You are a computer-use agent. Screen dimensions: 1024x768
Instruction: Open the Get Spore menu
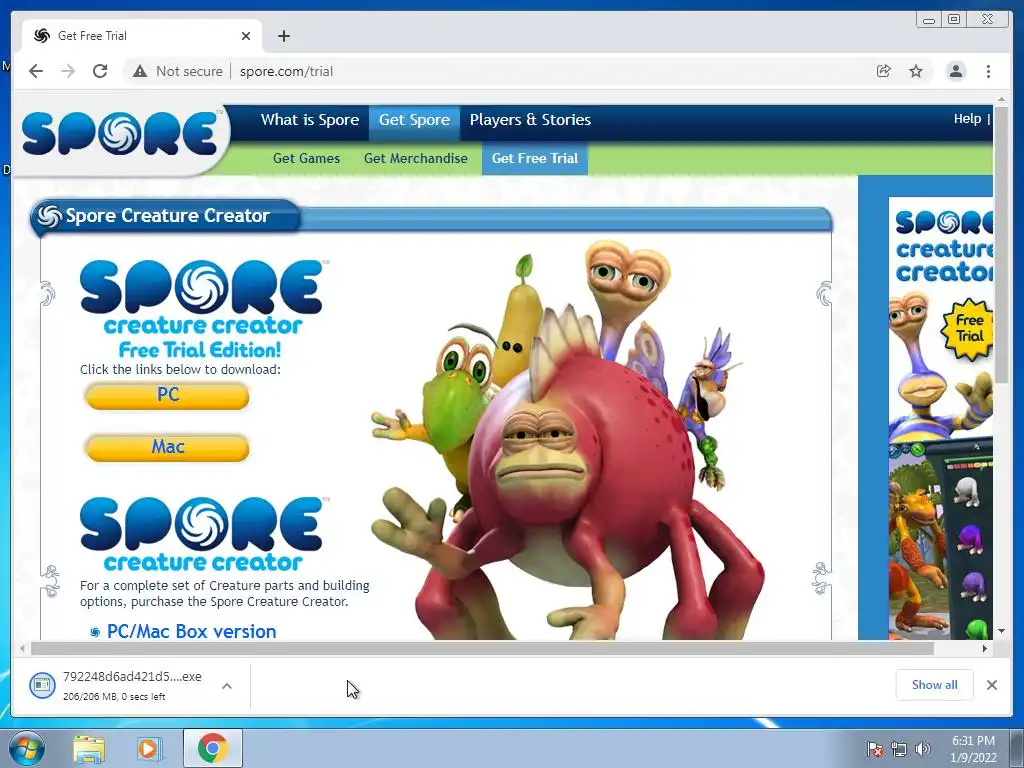[x=414, y=120]
